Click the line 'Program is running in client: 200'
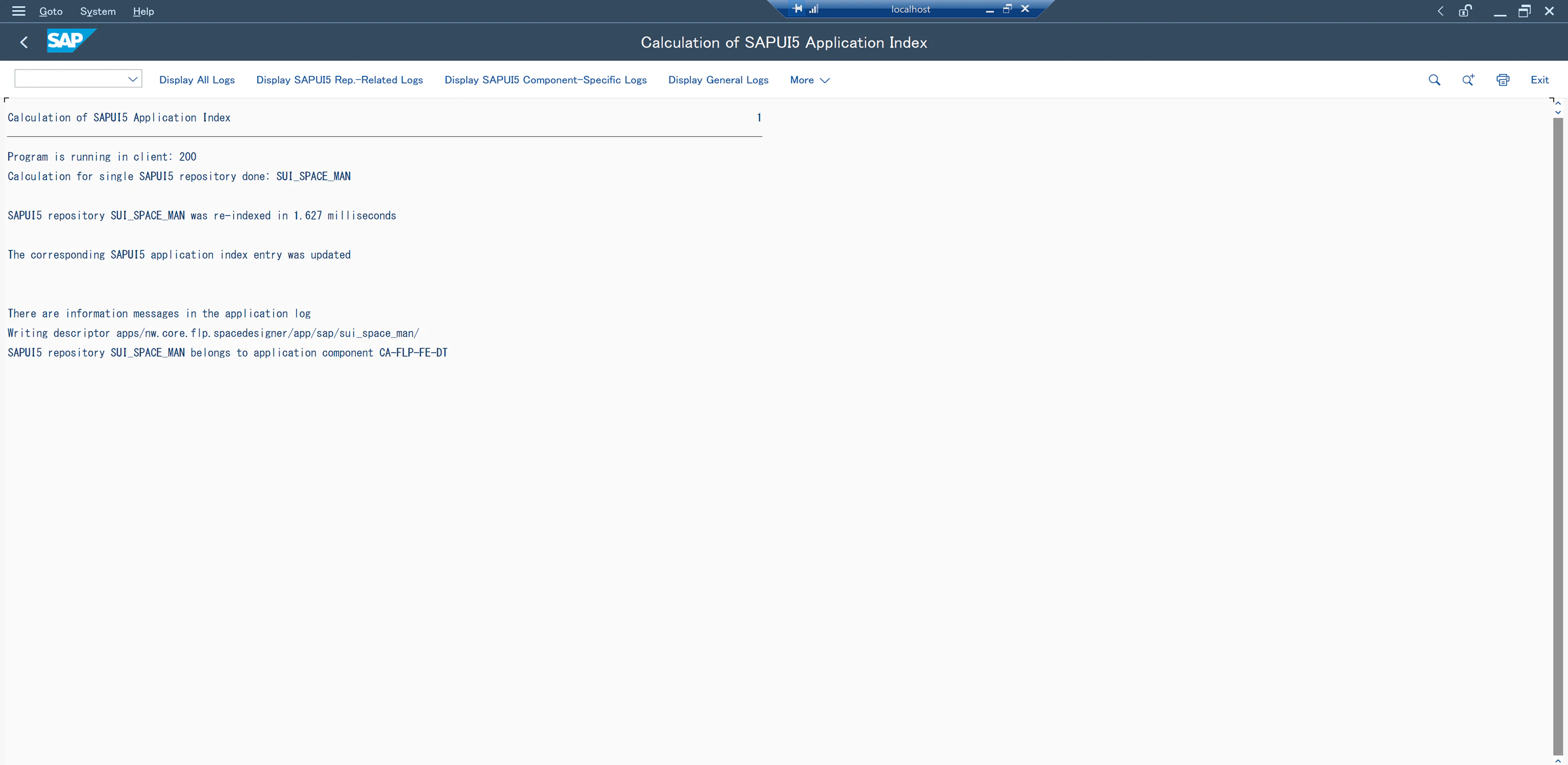Image resolution: width=1568 pixels, height=765 pixels. click(x=101, y=157)
